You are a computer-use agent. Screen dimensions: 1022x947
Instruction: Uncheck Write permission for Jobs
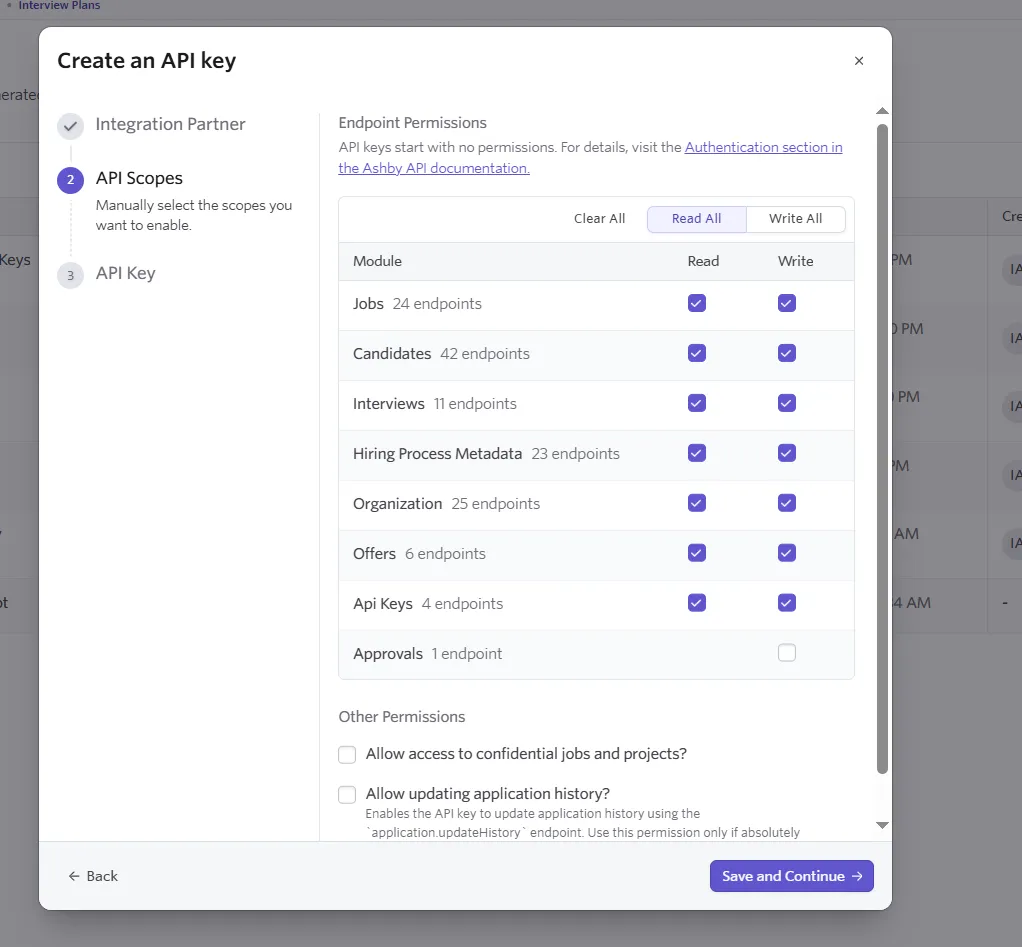click(787, 303)
